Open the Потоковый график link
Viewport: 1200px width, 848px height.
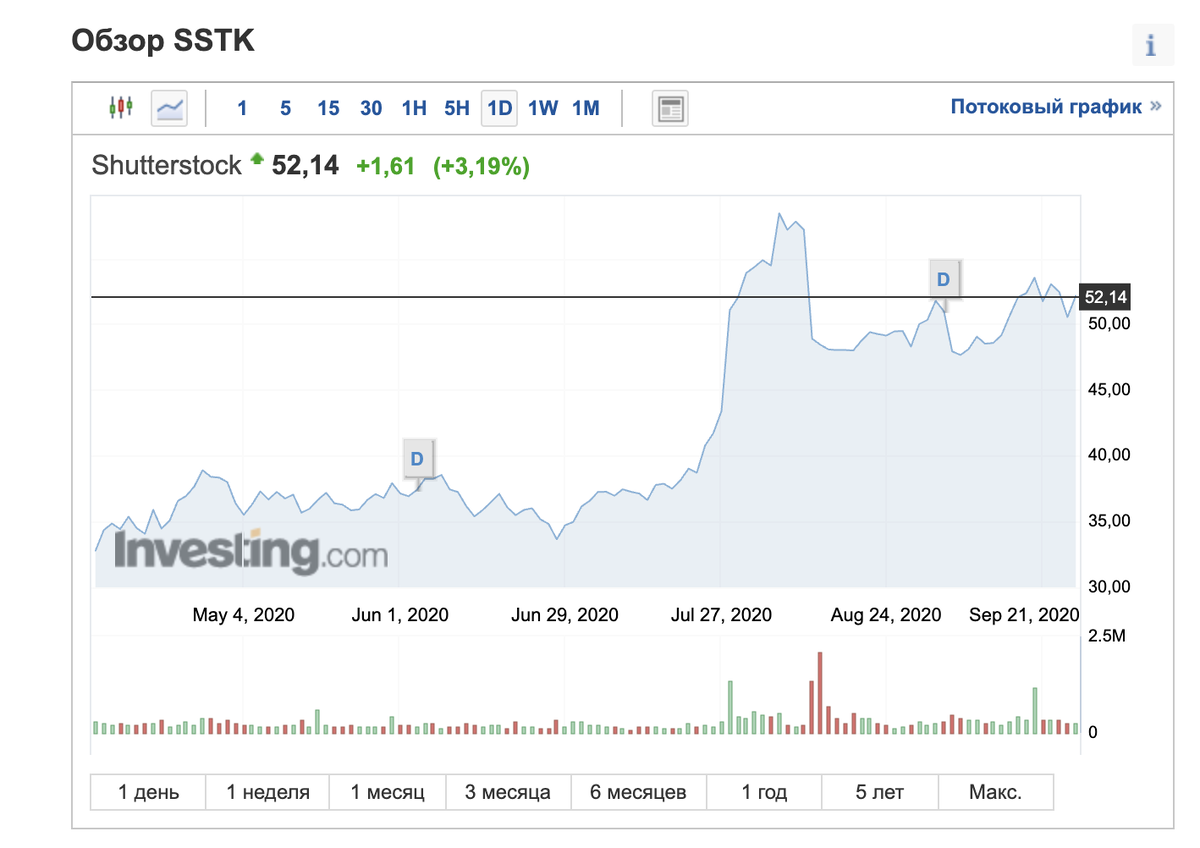click(x=1056, y=106)
